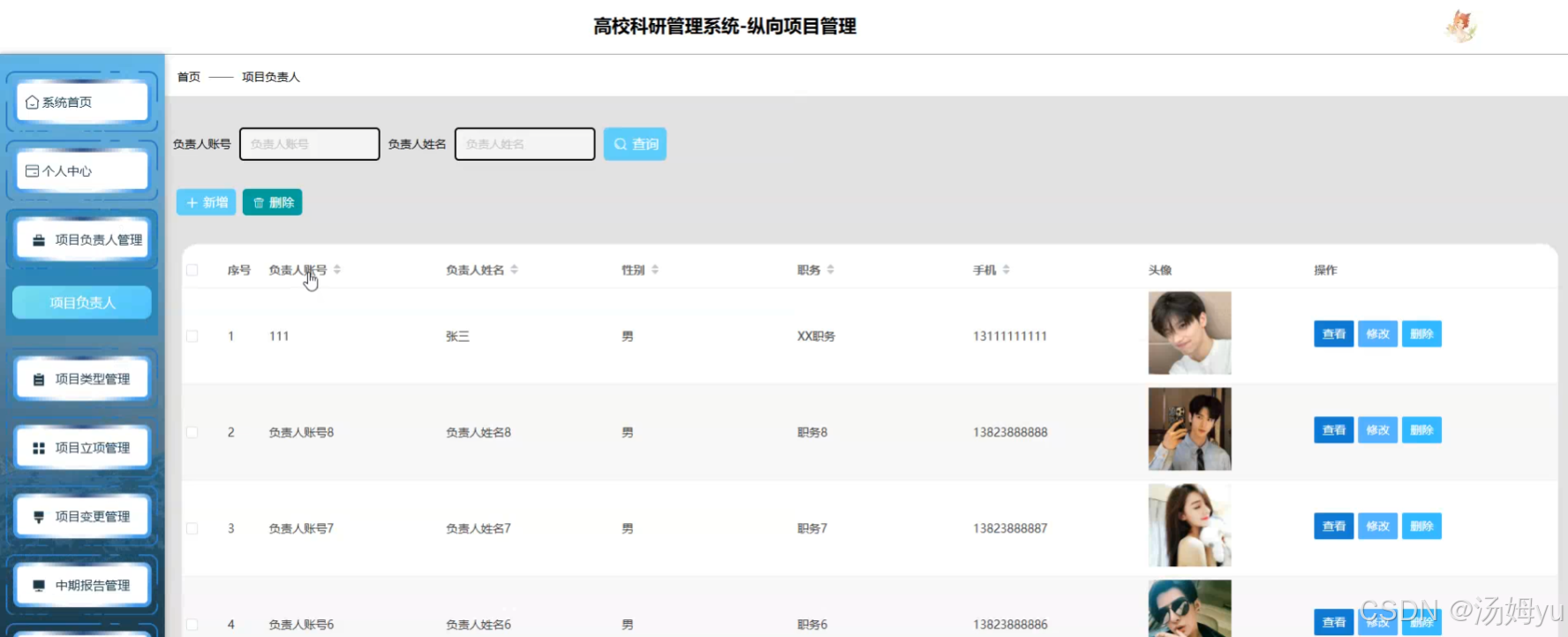Sort by 负责人账号 using its sort arrows
This screenshot has width=1568, height=637.
pyautogui.click(x=337, y=269)
